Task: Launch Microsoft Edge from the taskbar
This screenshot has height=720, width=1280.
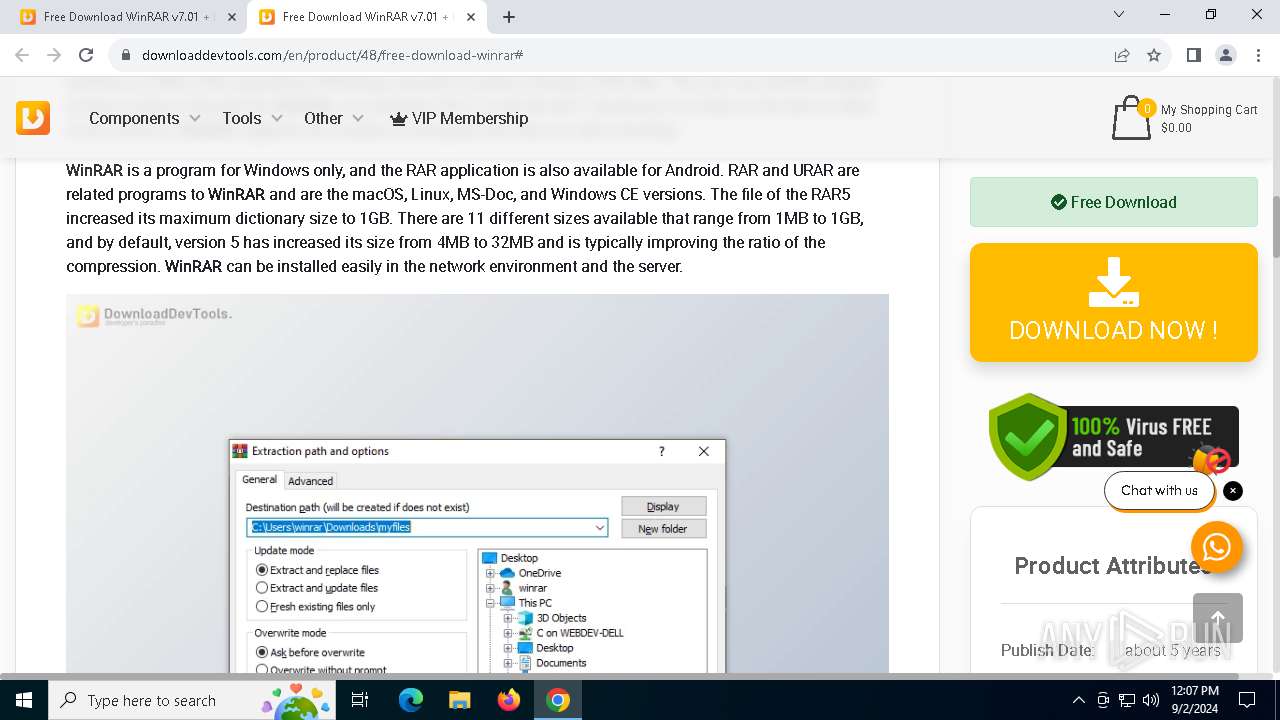Action: 411,700
